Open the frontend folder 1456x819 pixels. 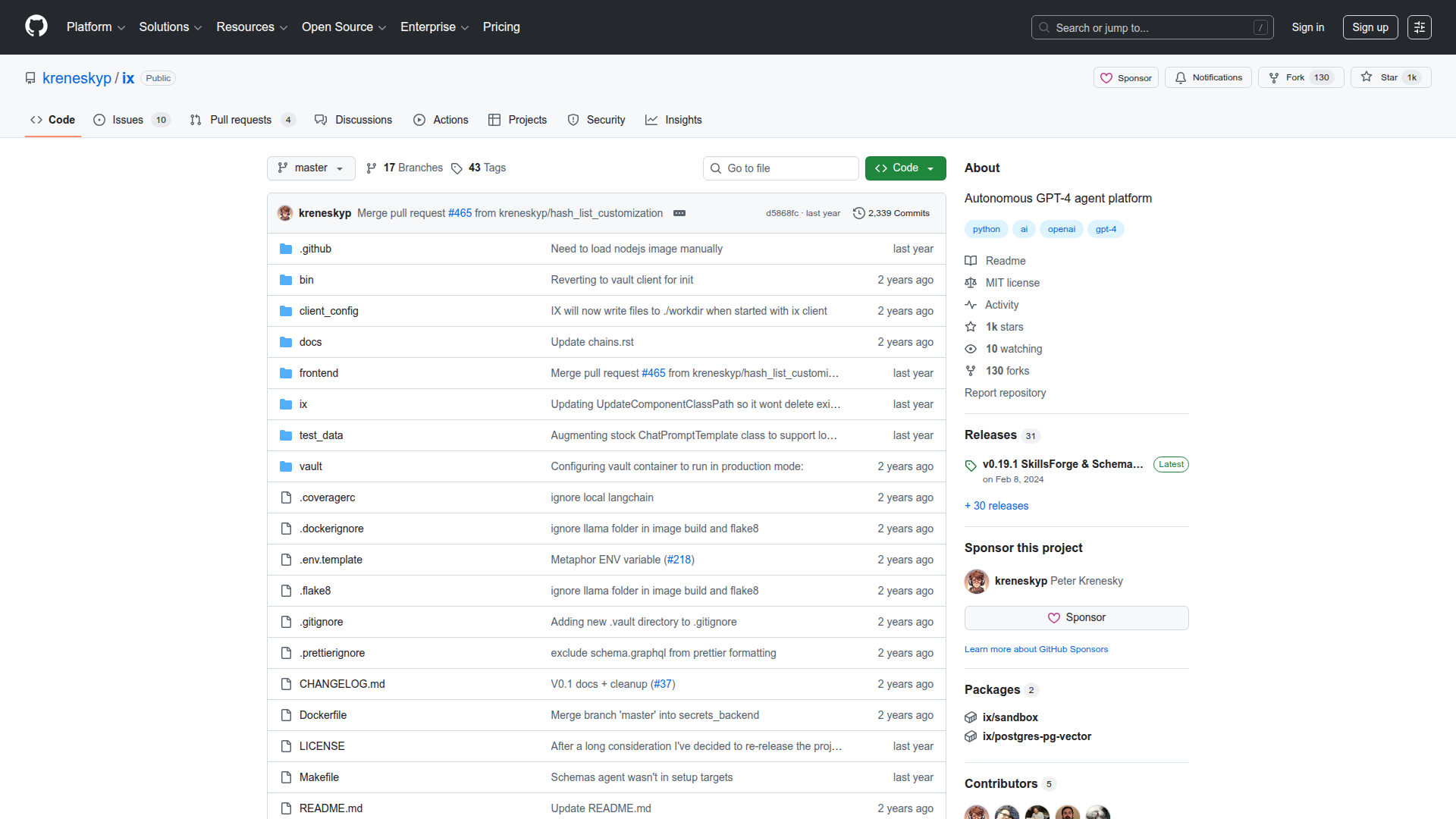pyautogui.click(x=318, y=373)
